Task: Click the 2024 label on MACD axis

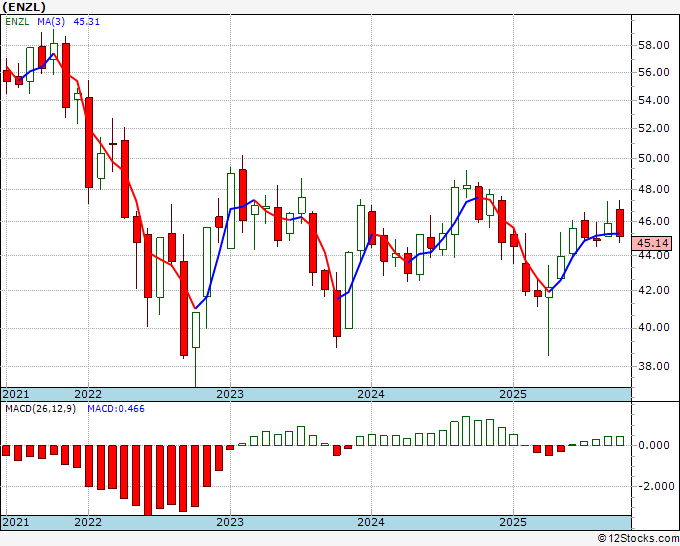Action: [371, 522]
